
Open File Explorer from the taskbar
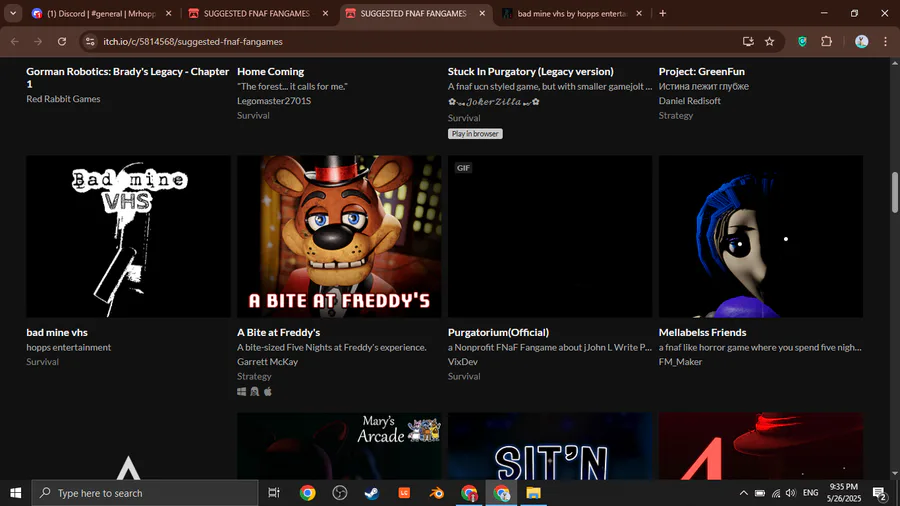point(533,493)
